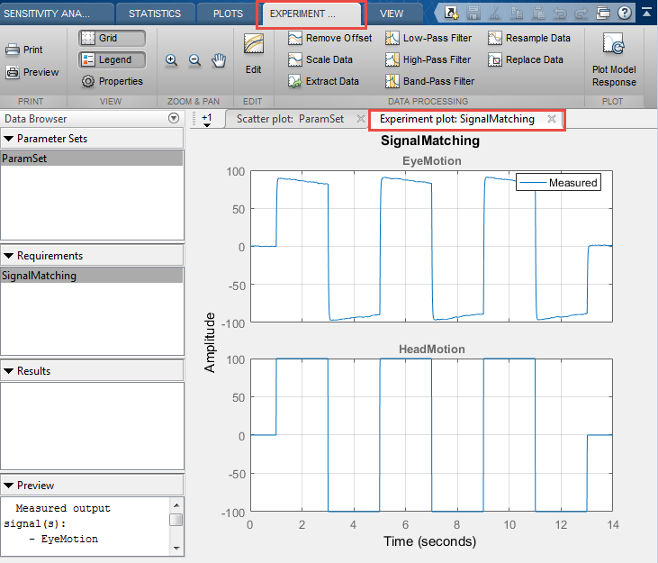
Task: Select the Pan hand tool
Action: coord(217,60)
